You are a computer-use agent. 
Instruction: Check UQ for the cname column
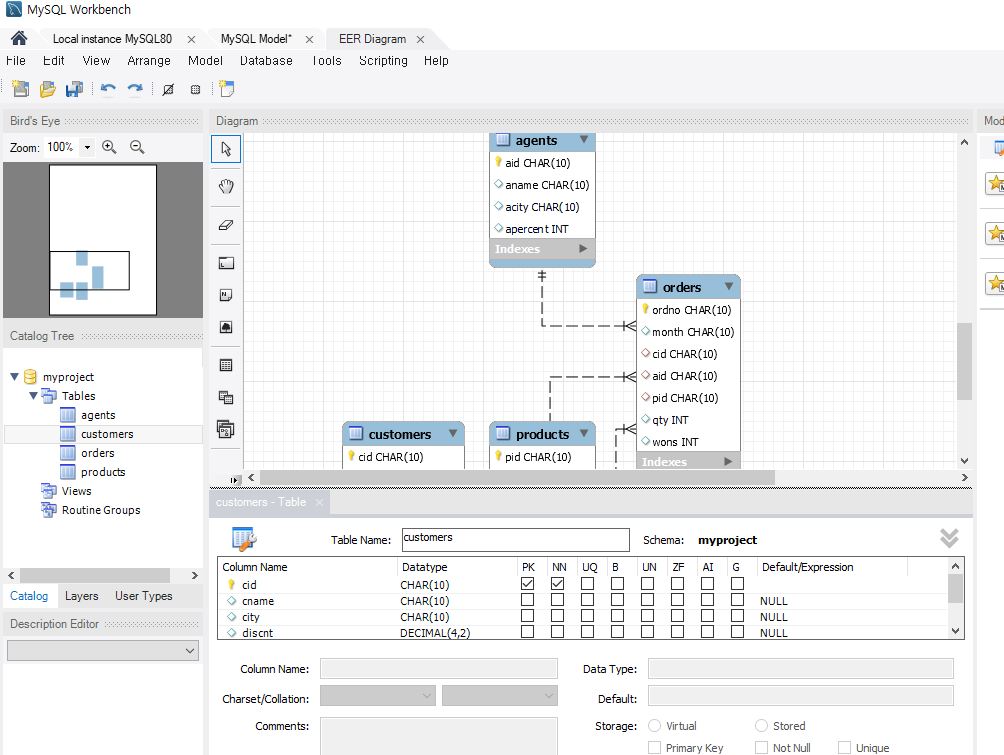click(x=587, y=600)
